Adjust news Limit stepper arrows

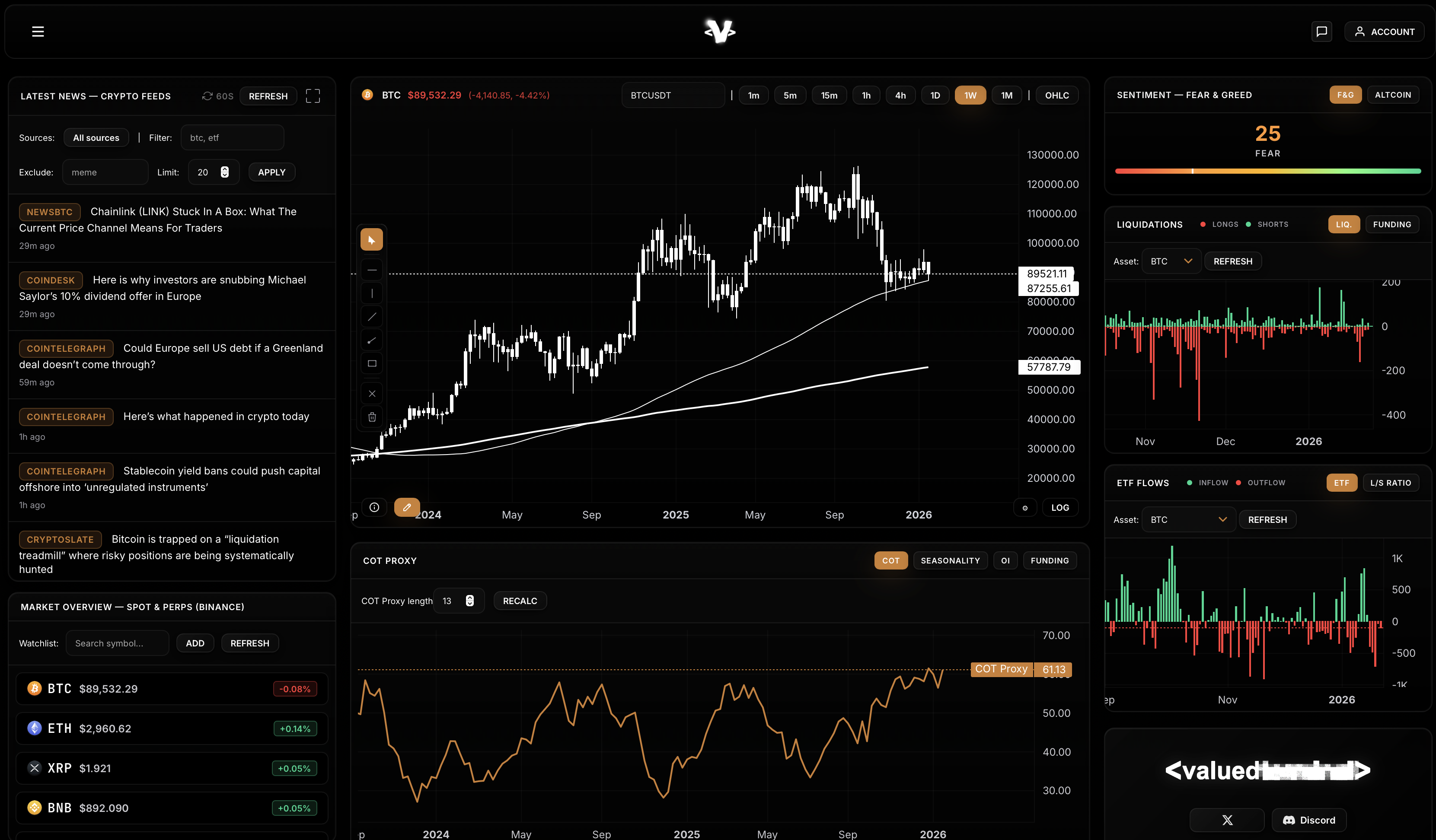click(x=224, y=172)
